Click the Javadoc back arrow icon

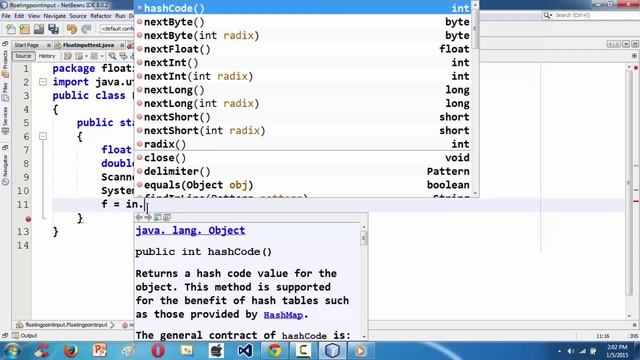[139, 218]
